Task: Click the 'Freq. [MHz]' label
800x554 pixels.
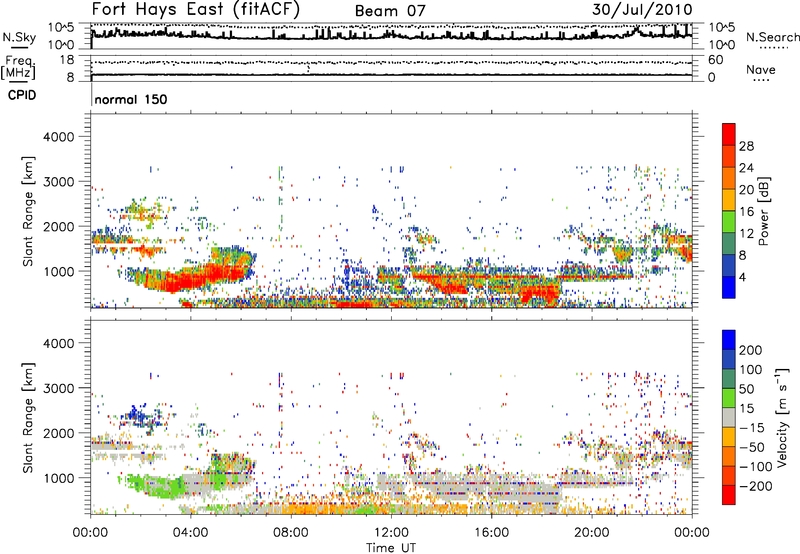Action: point(18,67)
